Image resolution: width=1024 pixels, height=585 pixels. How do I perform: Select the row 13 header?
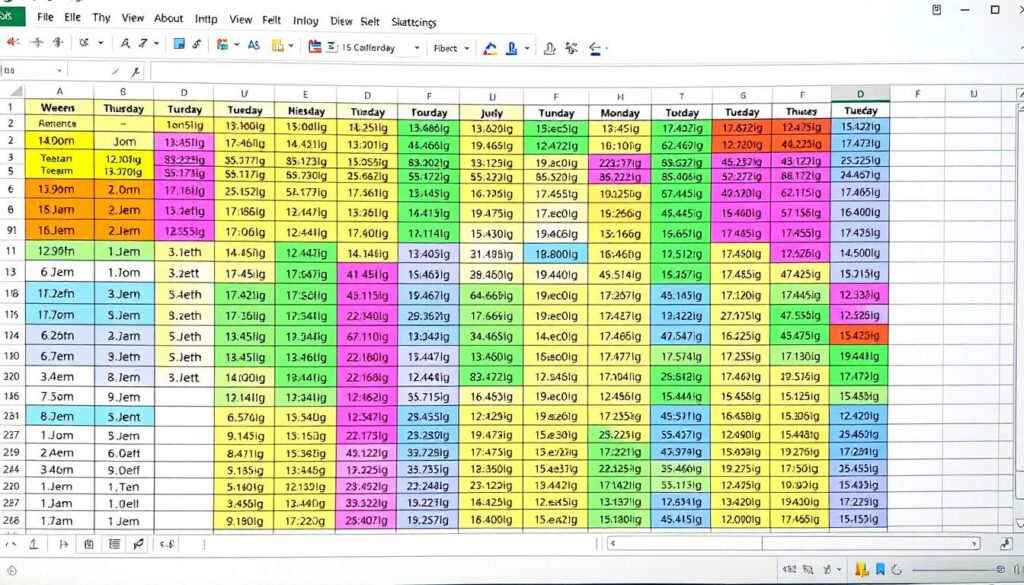click(11, 272)
